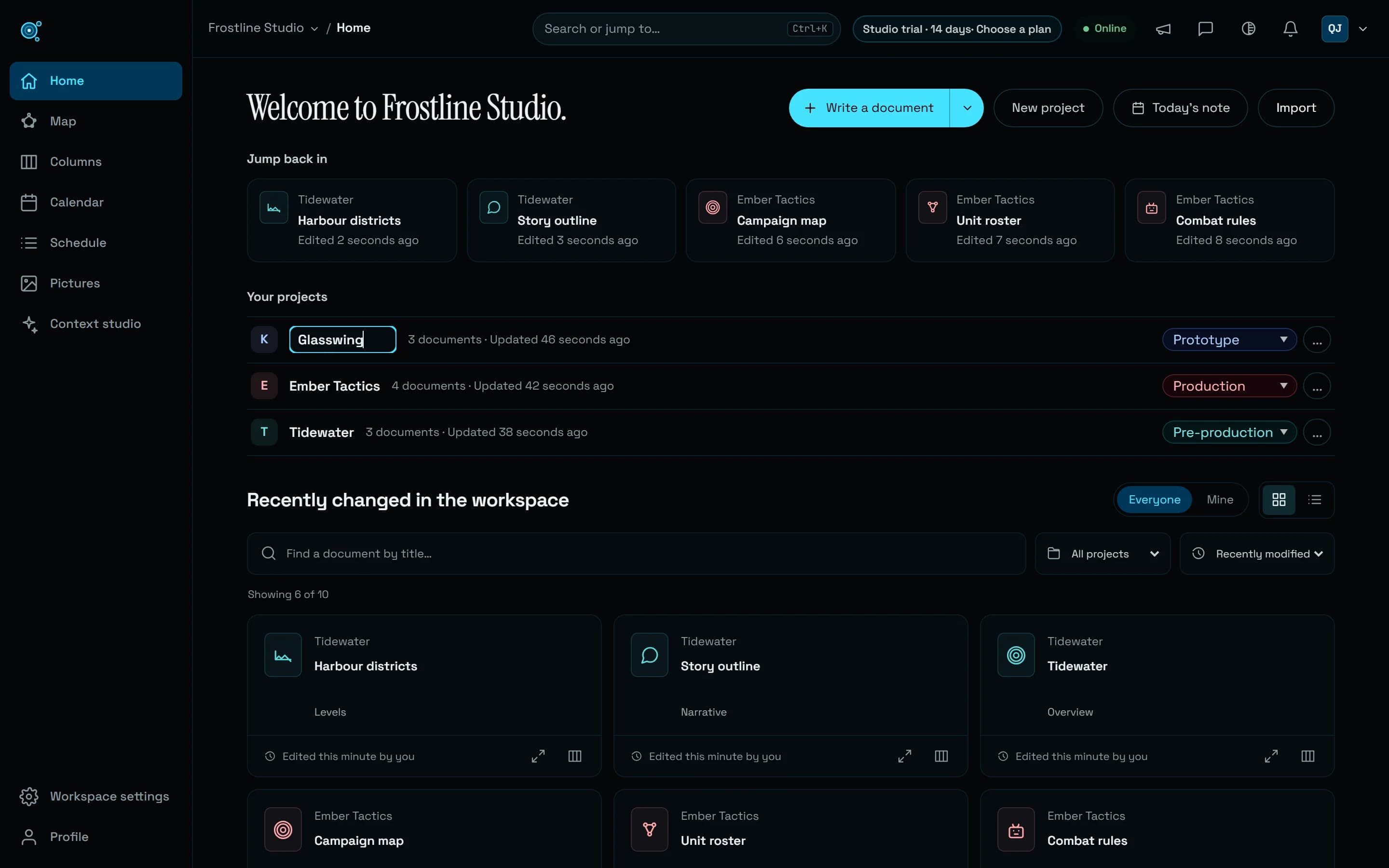1389x868 pixels.
Task: Open the Harbour districts jump-back card icon
Action: (274, 208)
